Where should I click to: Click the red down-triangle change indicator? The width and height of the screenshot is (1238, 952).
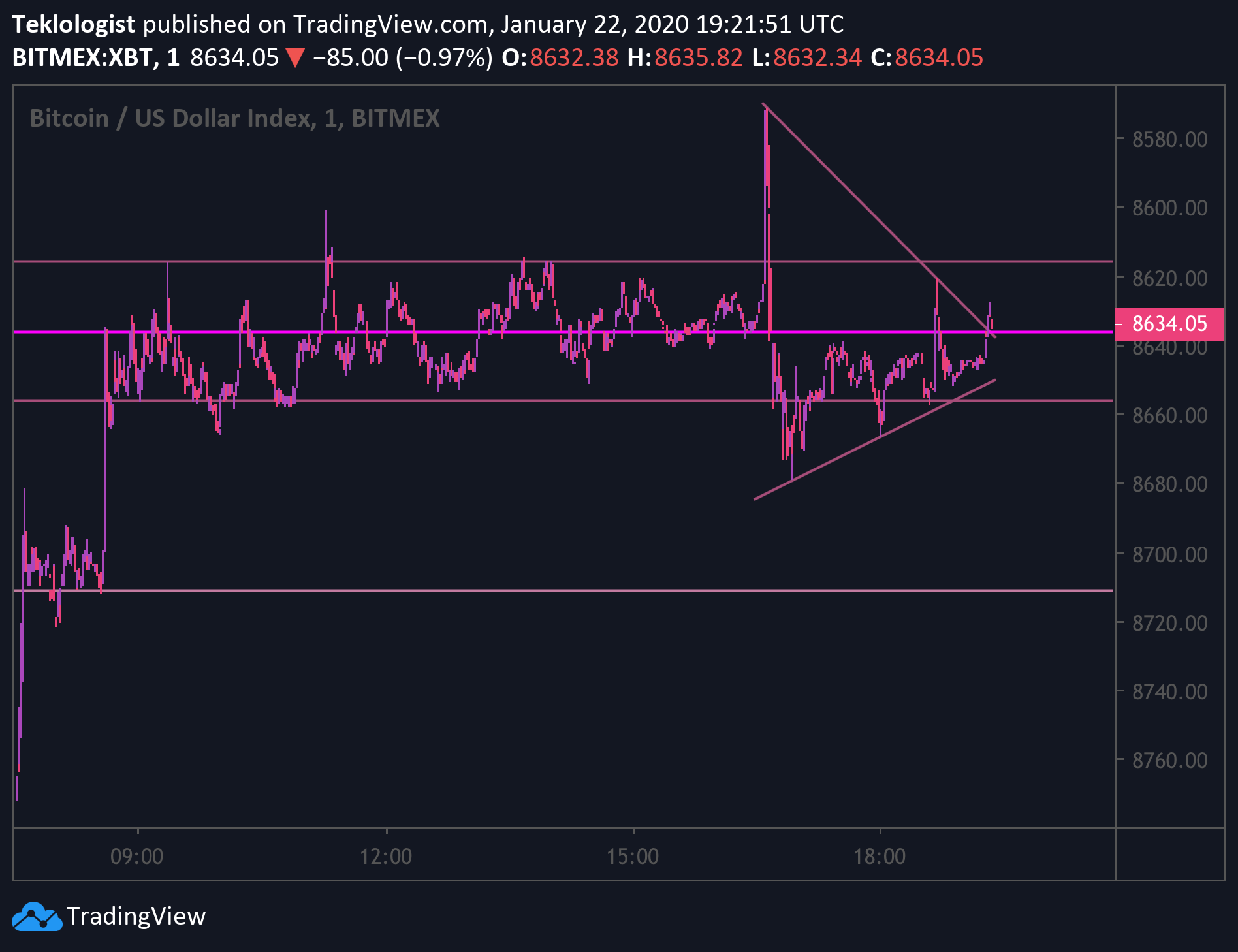(295, 58)
